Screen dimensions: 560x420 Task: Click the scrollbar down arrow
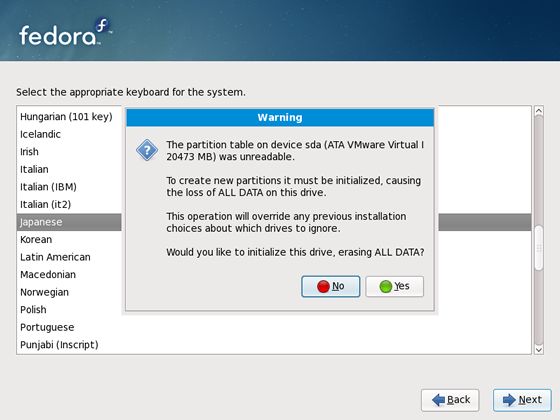click(539, 350)
